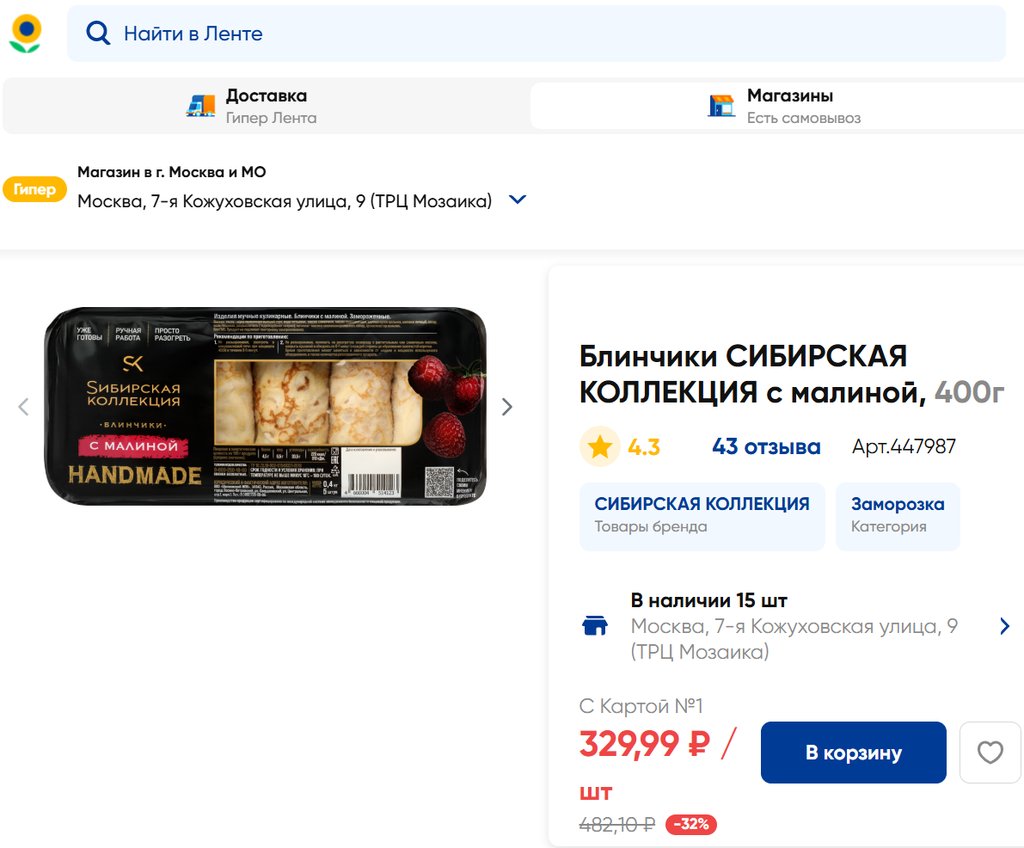Expand the store address dropdown chevron
The height and width of the screenshot is (848, 1024).
(x=517, y=200)
